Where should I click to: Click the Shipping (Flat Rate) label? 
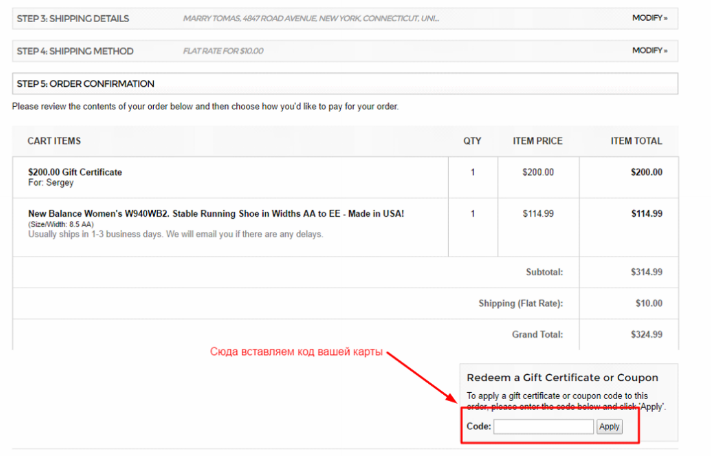tap(521, 303)
